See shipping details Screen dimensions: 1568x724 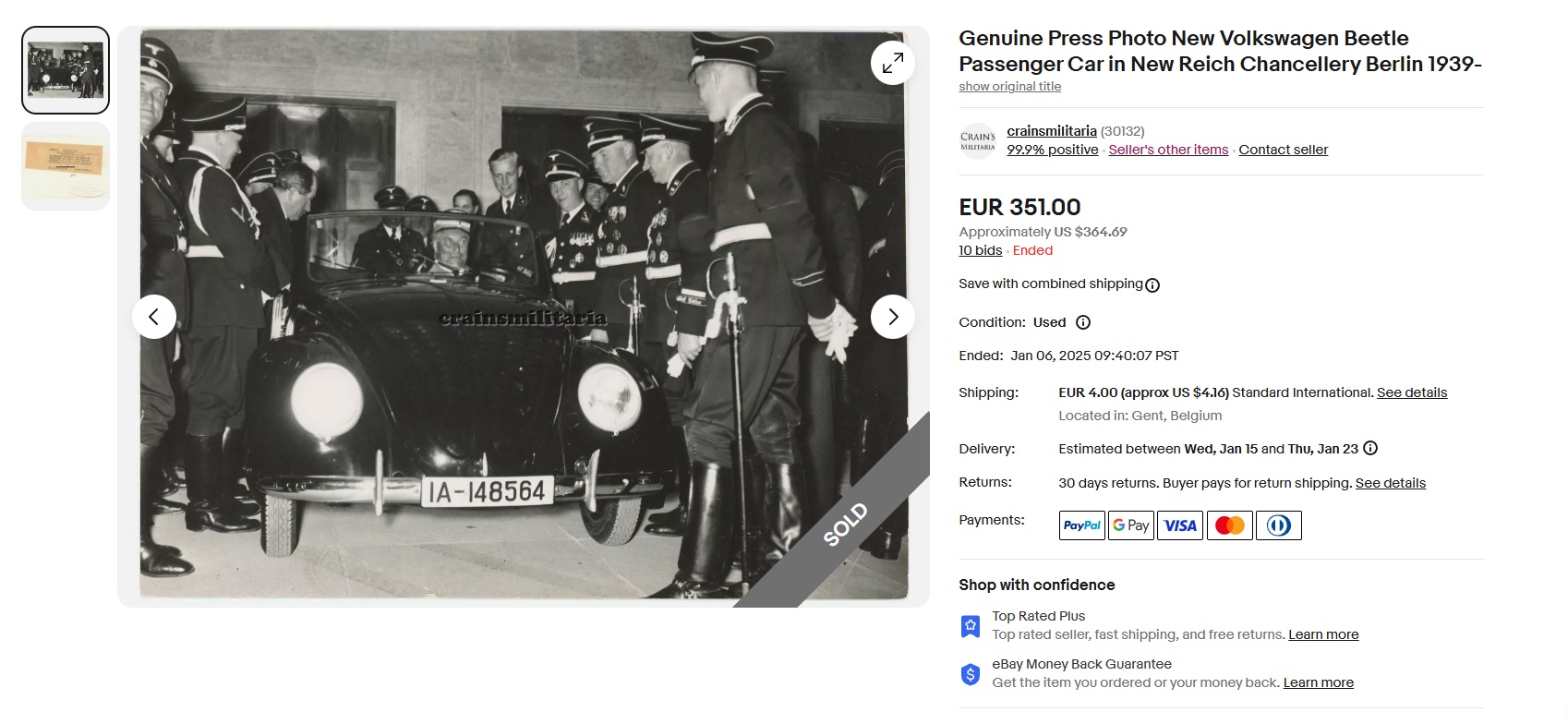tap(1412, 392)
